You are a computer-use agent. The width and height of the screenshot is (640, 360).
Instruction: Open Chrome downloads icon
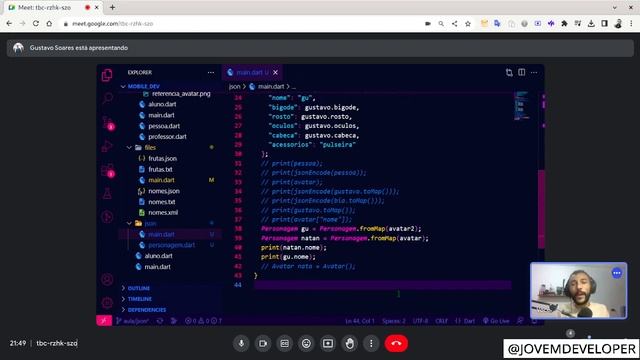pyautogui.click(x=591, y=24)
